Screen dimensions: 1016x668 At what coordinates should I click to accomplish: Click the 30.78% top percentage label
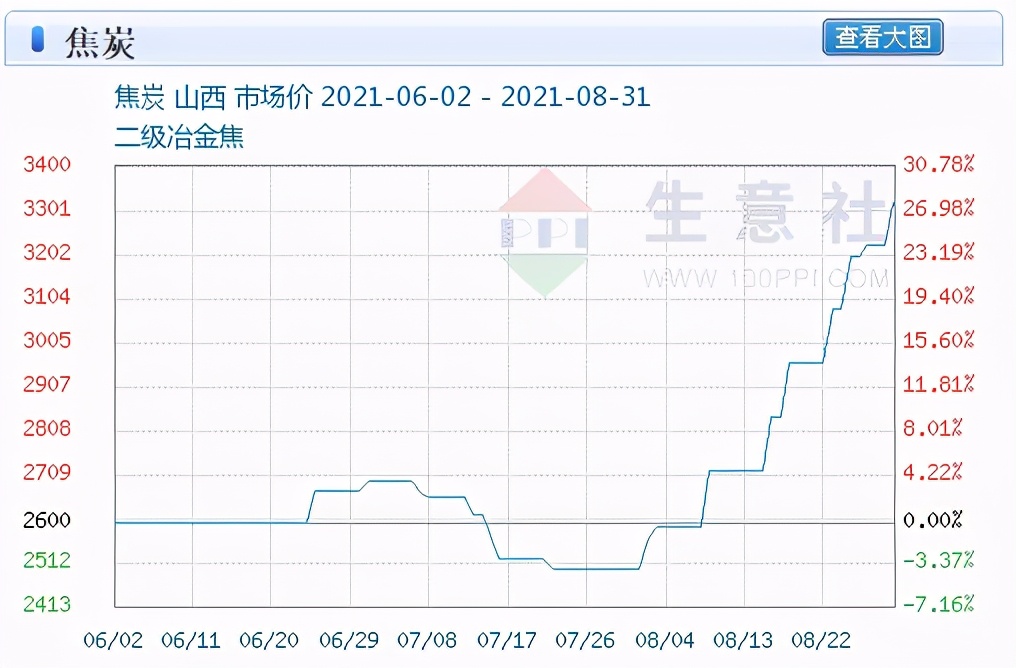coord(938,164)
